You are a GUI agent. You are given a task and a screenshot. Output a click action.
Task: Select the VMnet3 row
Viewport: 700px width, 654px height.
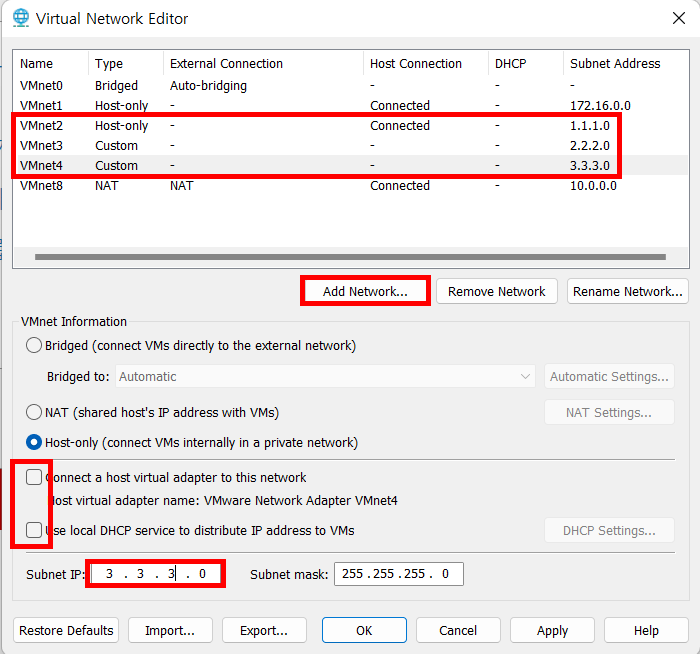pyautogui.click(x=350, y=146)
